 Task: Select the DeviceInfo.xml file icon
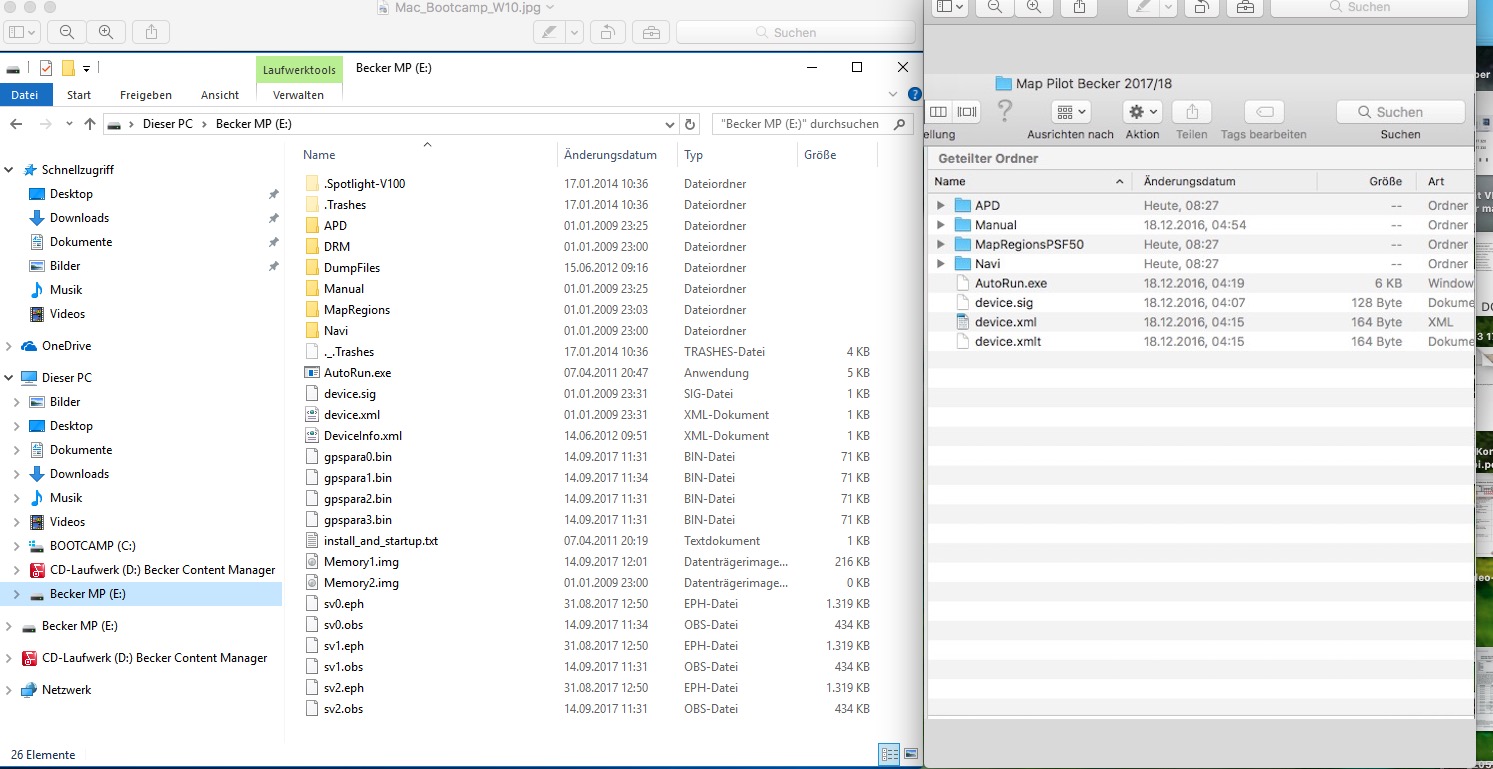click(x=312, y=435)
